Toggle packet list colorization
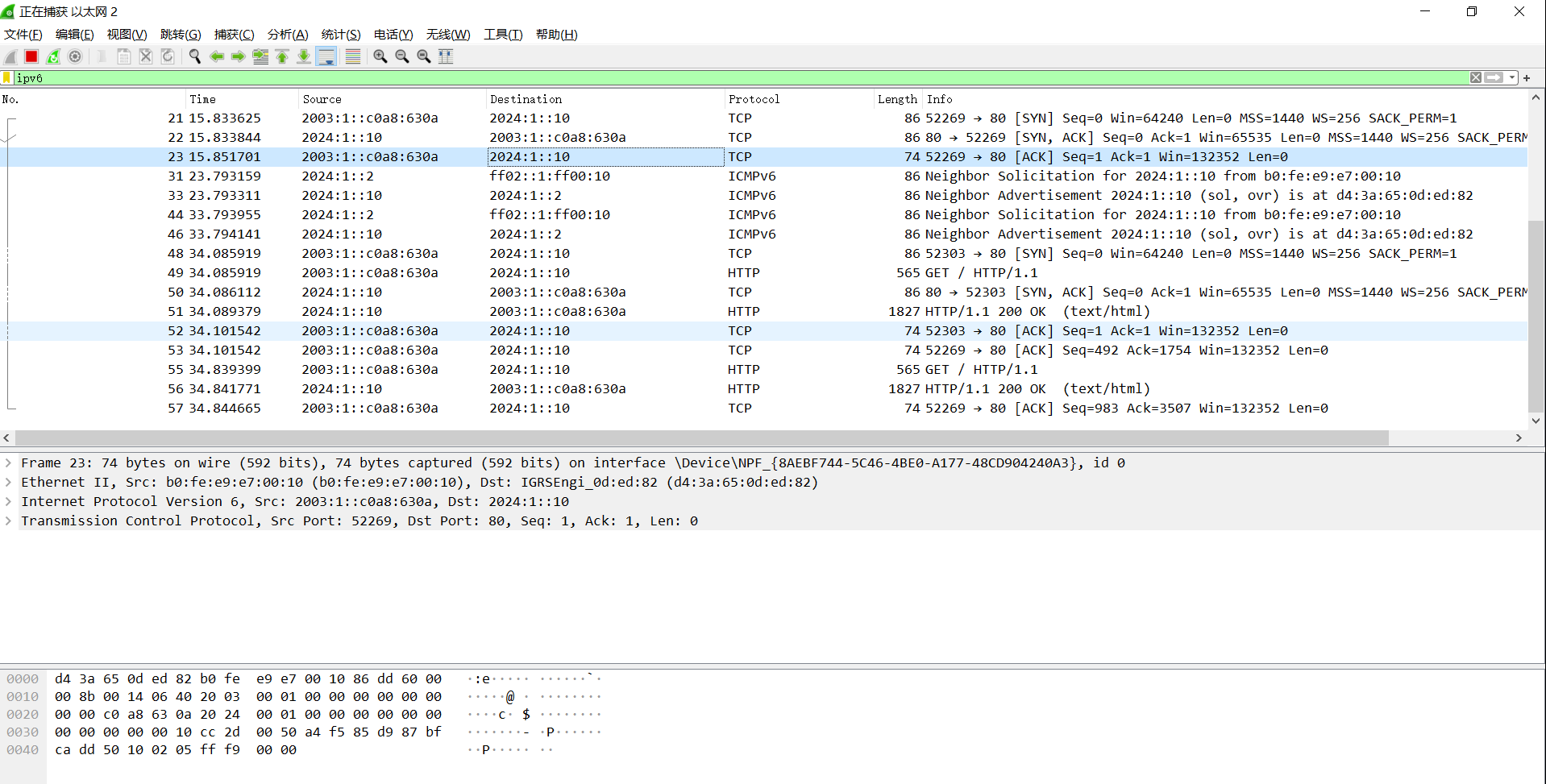The image size is (1546, 784). tap(353, 56)
